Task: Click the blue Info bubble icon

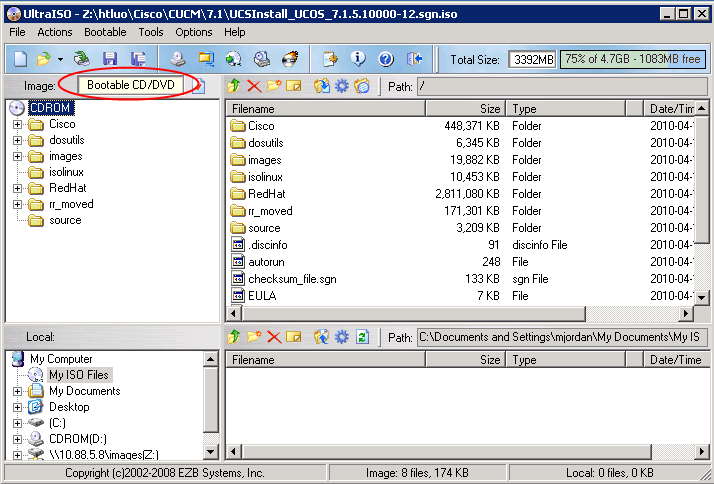Action: click(x=358, y=59)
